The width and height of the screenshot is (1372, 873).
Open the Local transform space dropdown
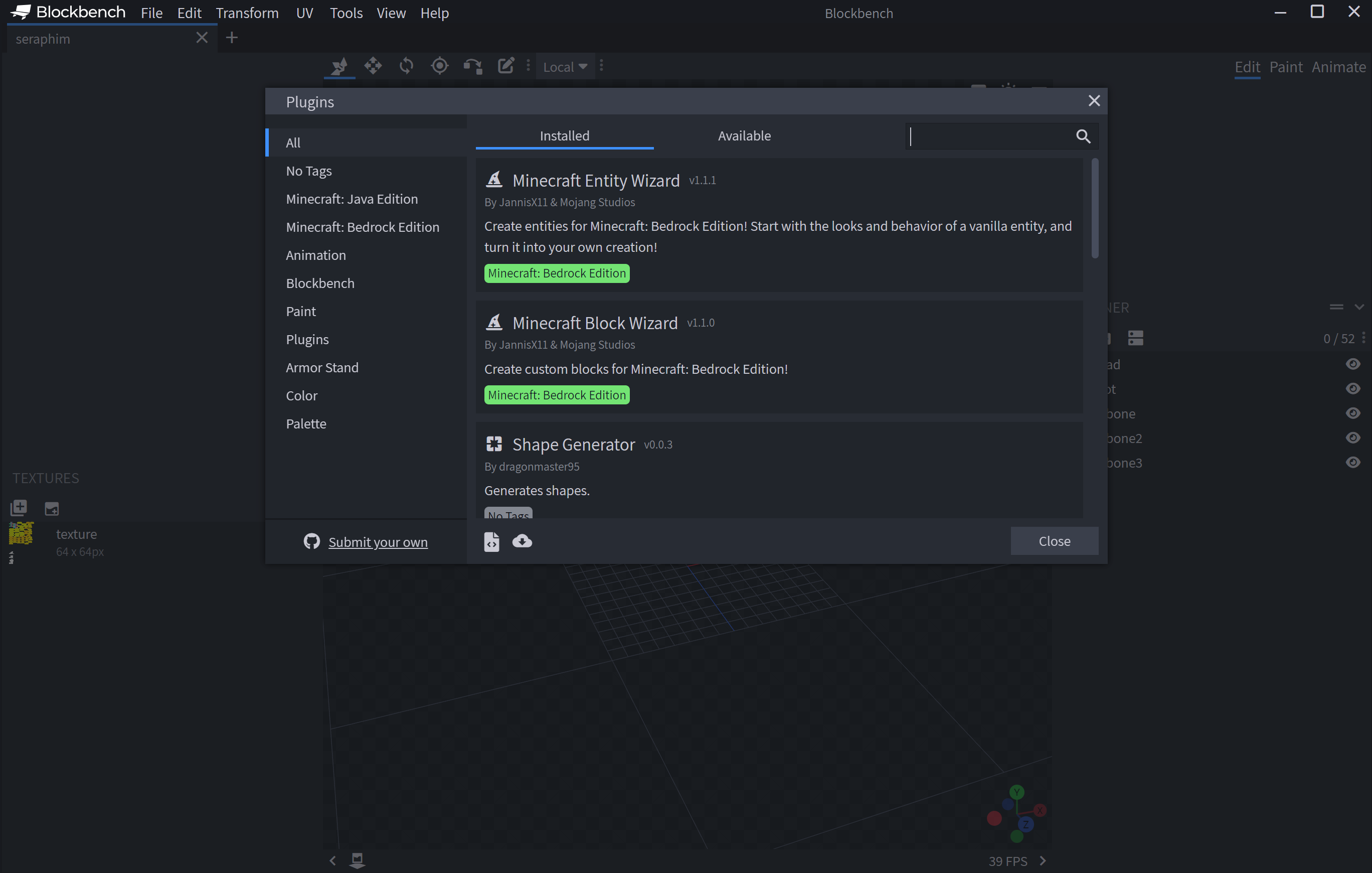pyautogui.click(x=565, y=66)
